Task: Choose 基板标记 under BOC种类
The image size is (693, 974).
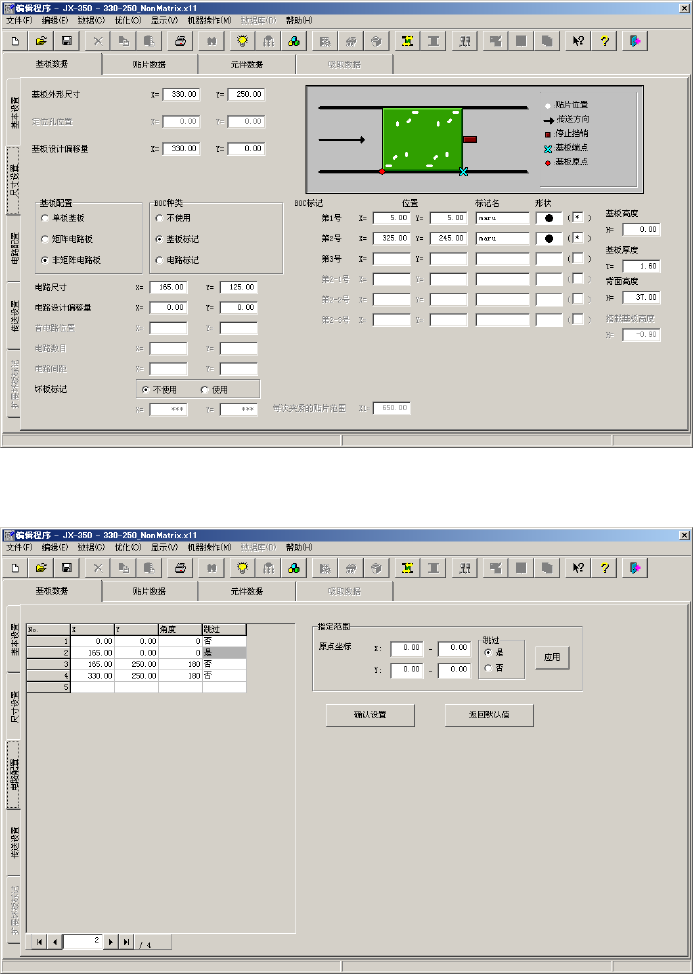Action: pos(160,239)
